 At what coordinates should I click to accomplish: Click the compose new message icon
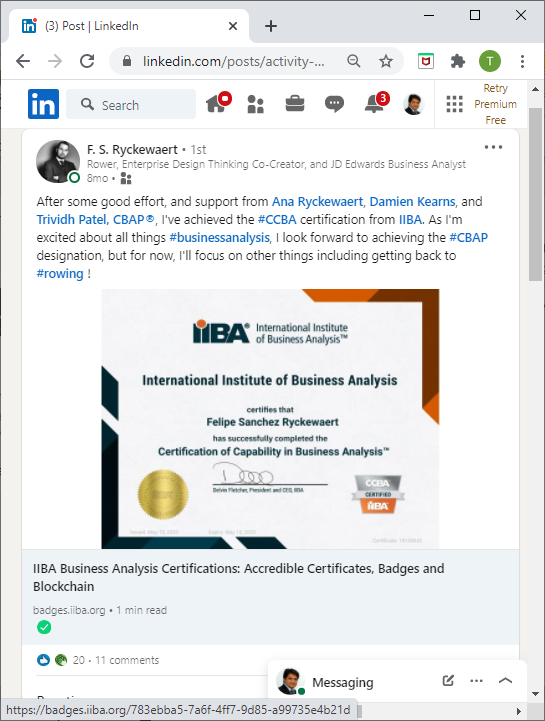[x=448, y=681]
